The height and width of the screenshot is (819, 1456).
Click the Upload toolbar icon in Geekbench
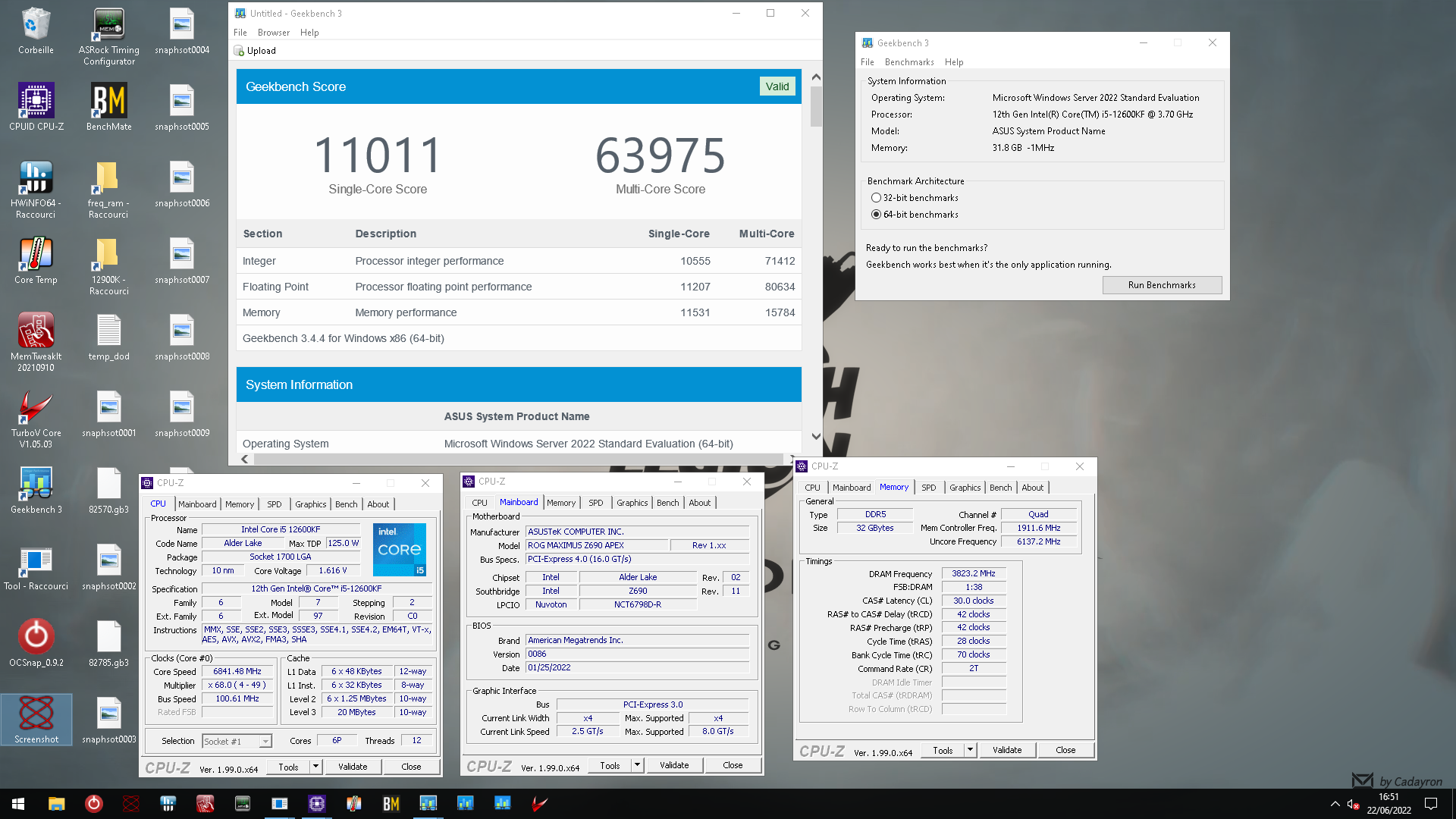[x=255, y=51]
